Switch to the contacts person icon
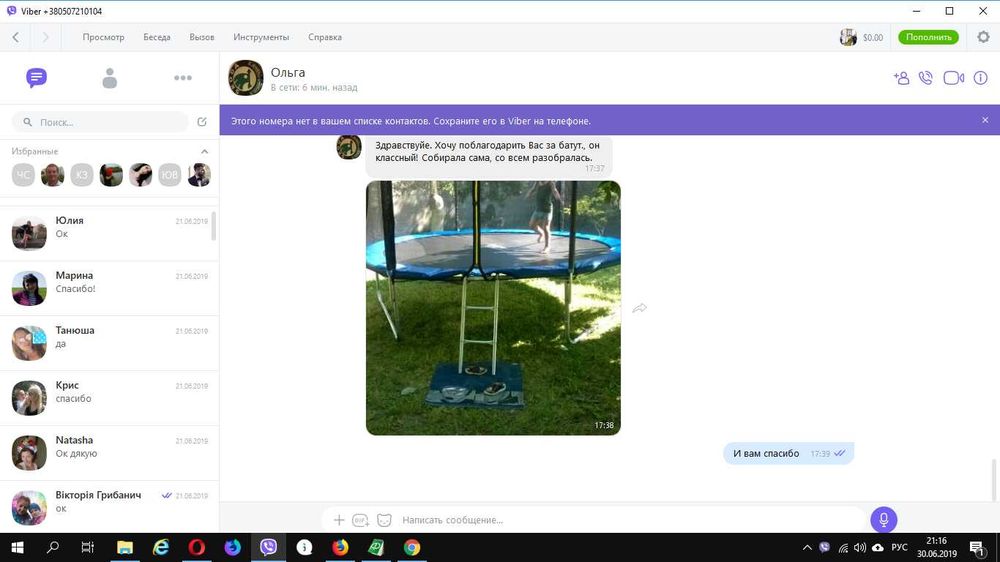 [110, 78]
